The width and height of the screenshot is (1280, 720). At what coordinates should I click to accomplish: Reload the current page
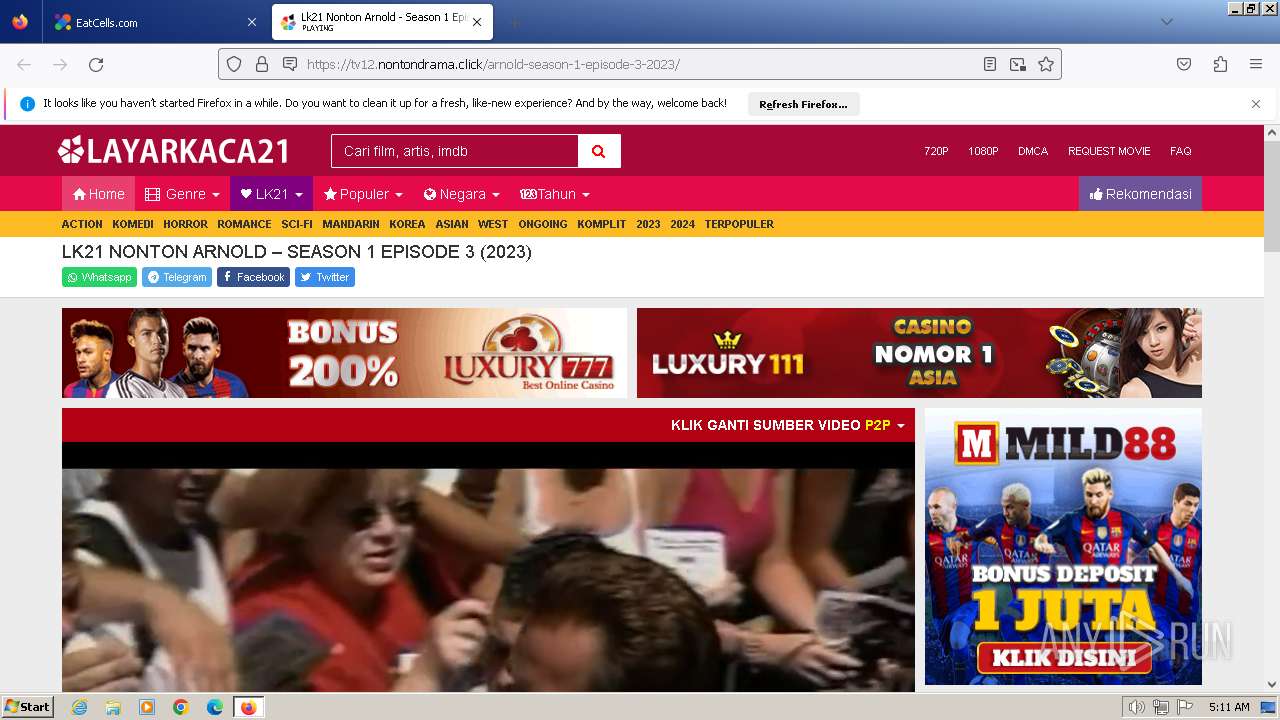[x=96, y=64]
